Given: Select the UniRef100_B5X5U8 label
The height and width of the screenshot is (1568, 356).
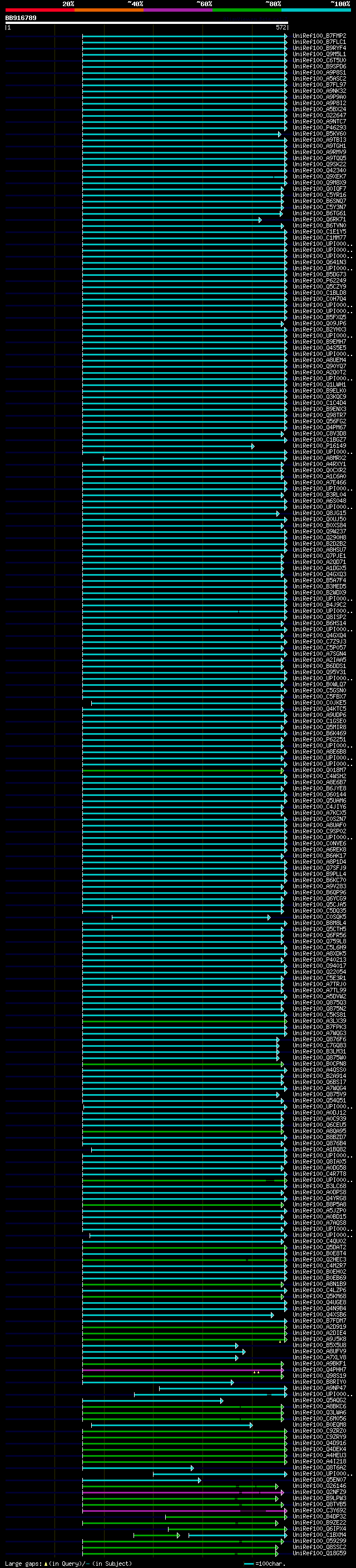Looking at the screenshot, I should click(319, 1345).
